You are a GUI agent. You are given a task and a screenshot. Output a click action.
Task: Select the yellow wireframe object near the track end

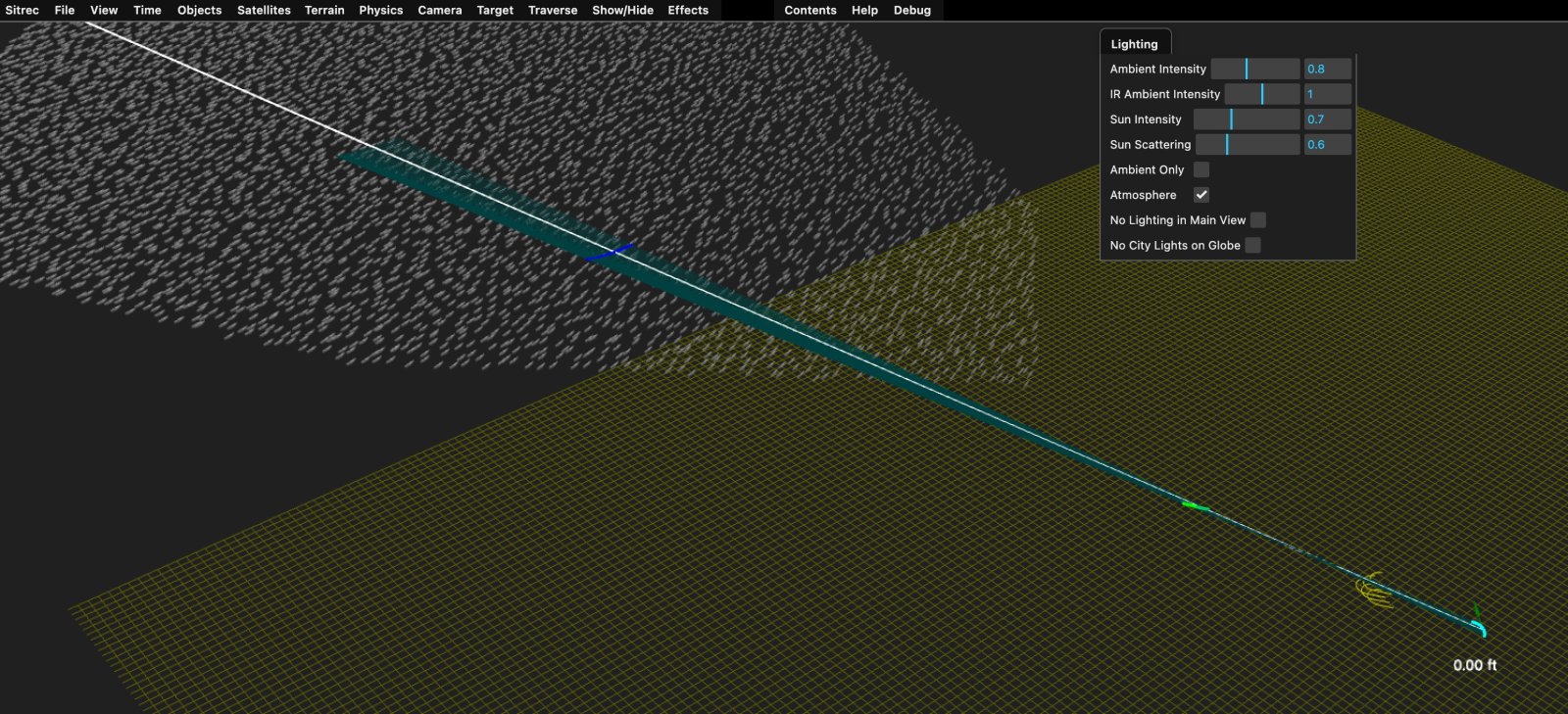(1374, 591)
